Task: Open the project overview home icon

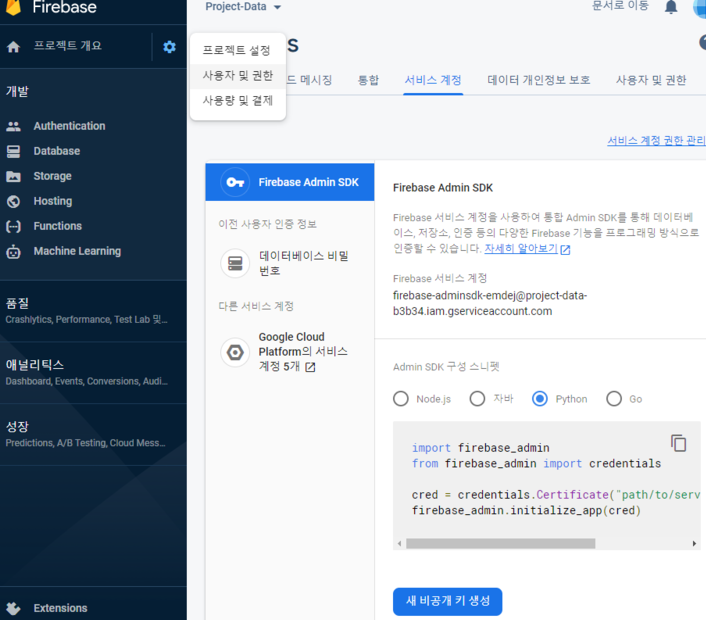Action: [x=14, y=46]
